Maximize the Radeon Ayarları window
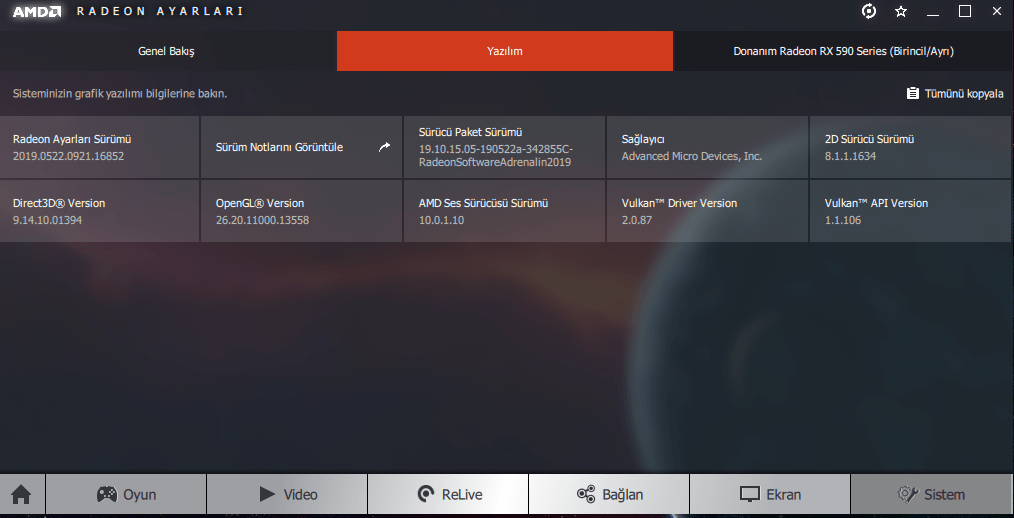Viewport: 1014px width, 518px height. tap(965, 11)
